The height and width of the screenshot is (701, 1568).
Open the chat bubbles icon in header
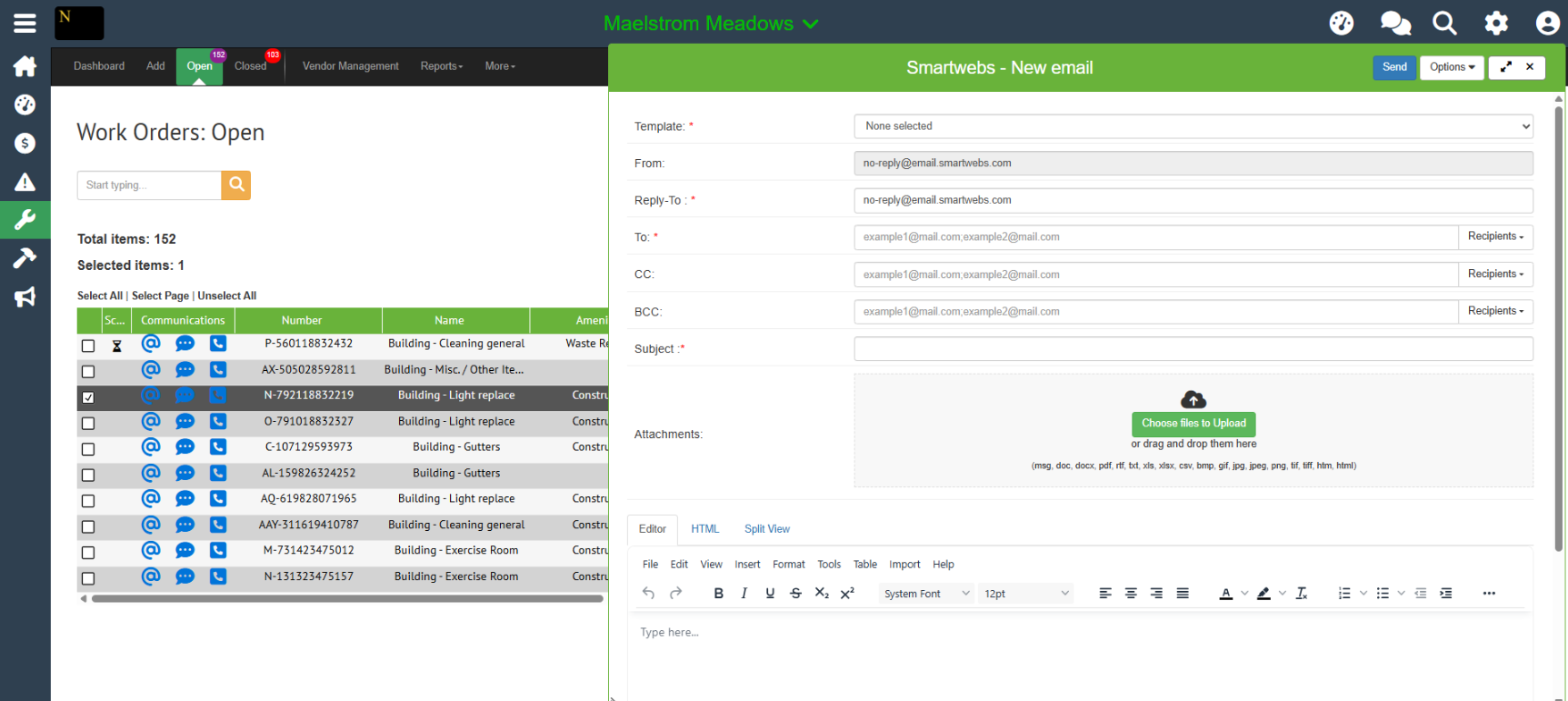point(1394,23)
